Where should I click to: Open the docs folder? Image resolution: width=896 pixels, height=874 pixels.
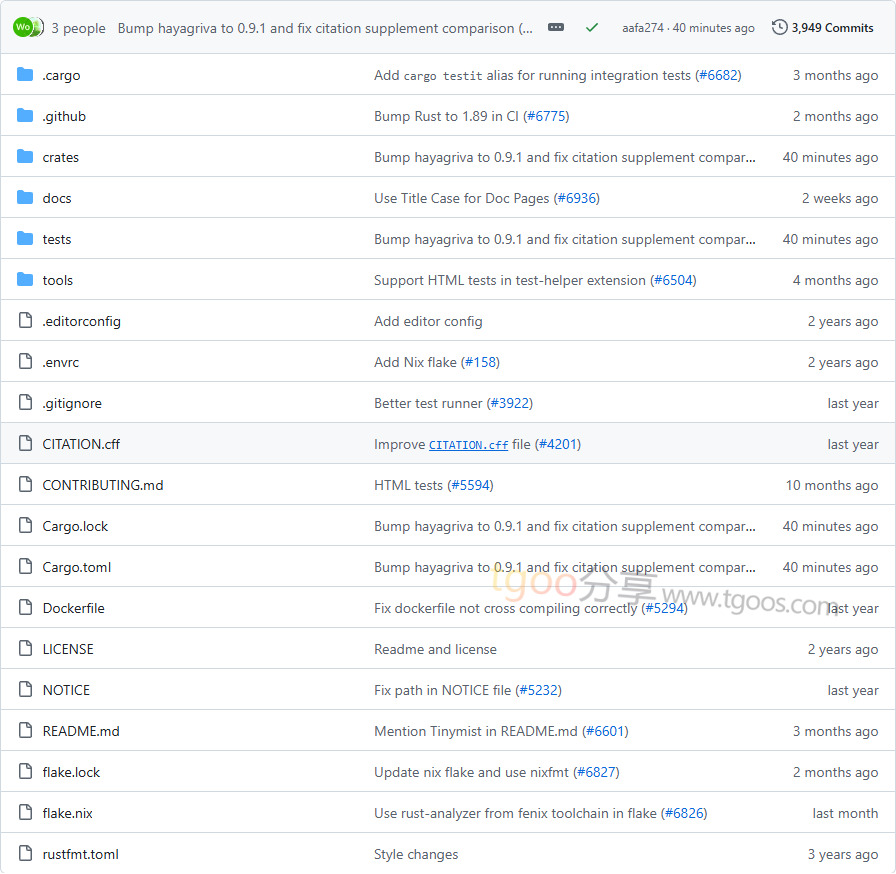[57, 198]
